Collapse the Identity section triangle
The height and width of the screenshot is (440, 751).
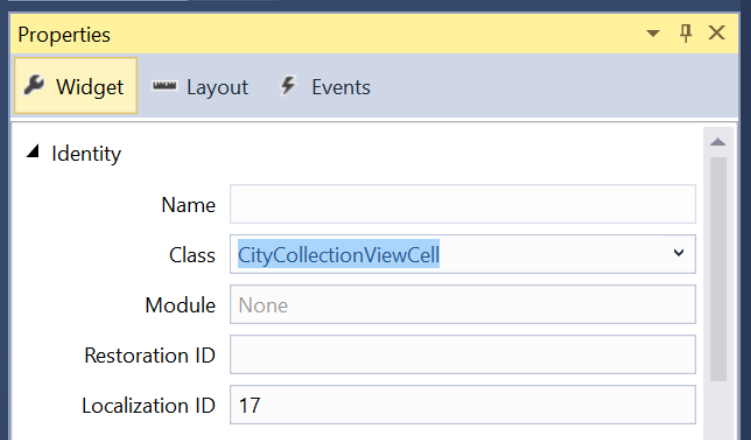pyautogui.click(x=33, y=152)
